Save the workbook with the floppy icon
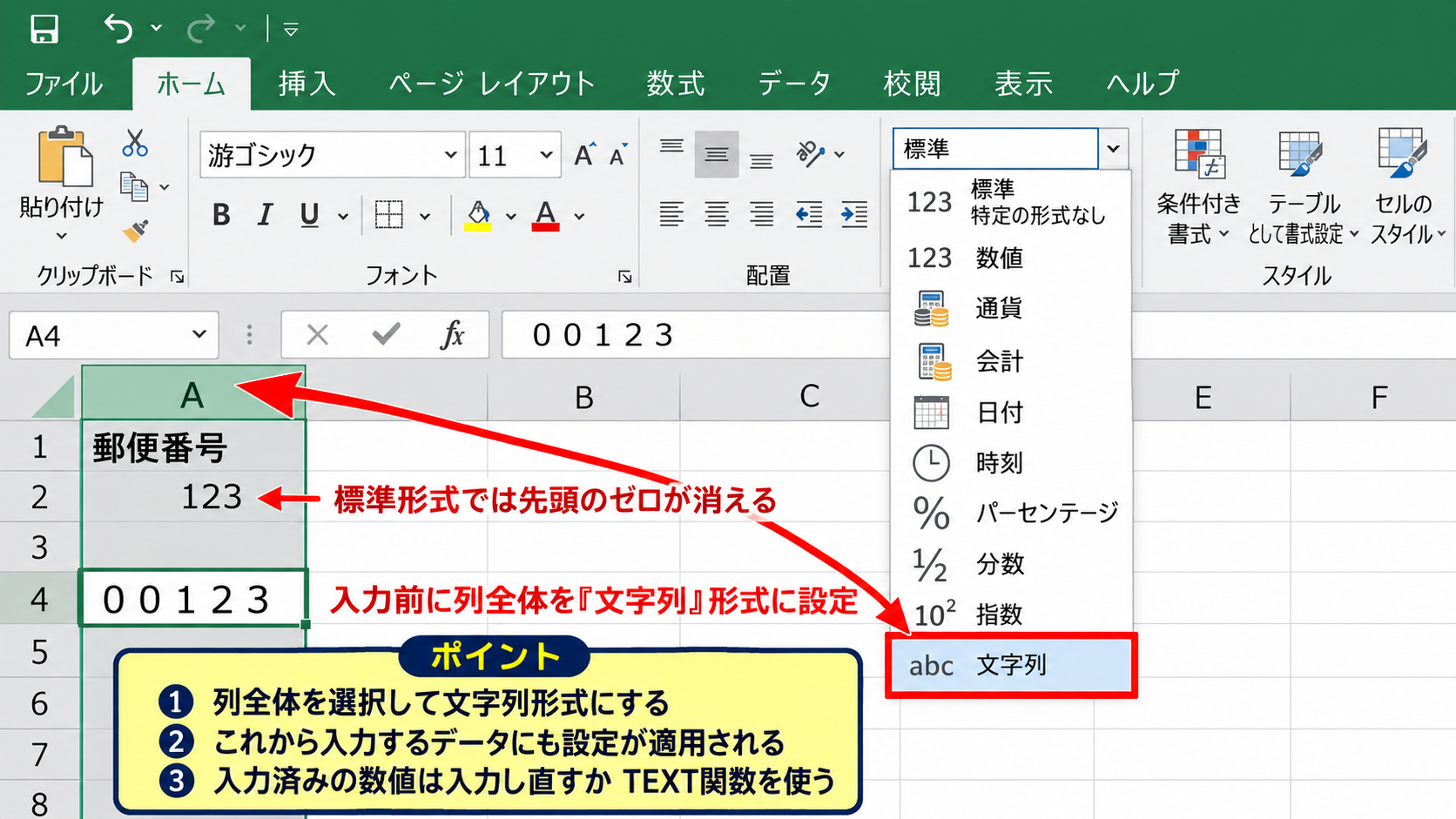Viewport: 1456px width, 819px height. 44,29
